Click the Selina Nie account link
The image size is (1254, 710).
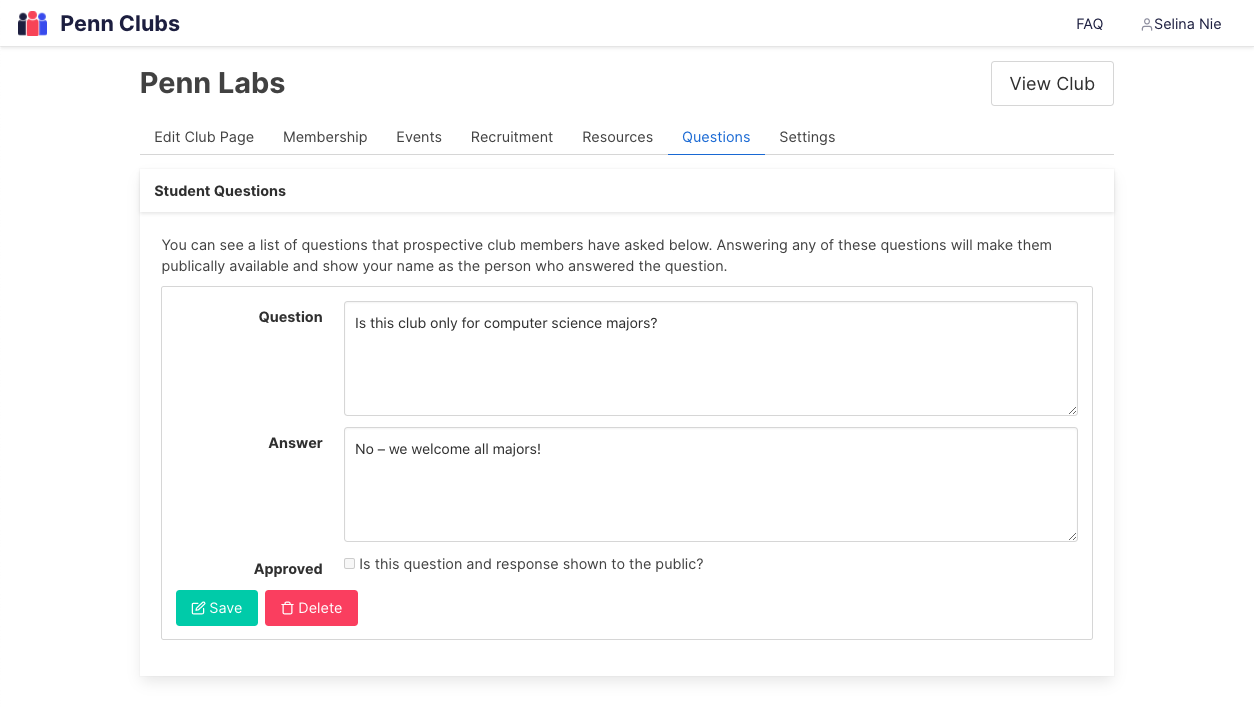(x=1181, y=24)
